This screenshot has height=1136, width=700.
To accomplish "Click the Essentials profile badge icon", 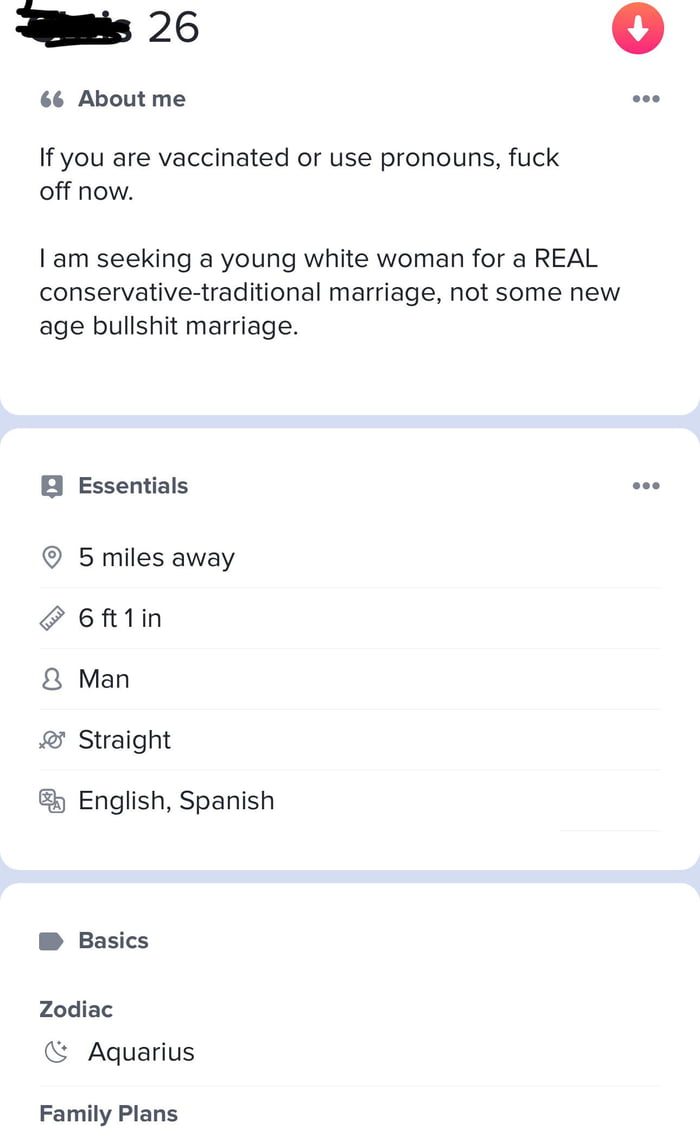I will pyautogui.click(x=52, y=486).
